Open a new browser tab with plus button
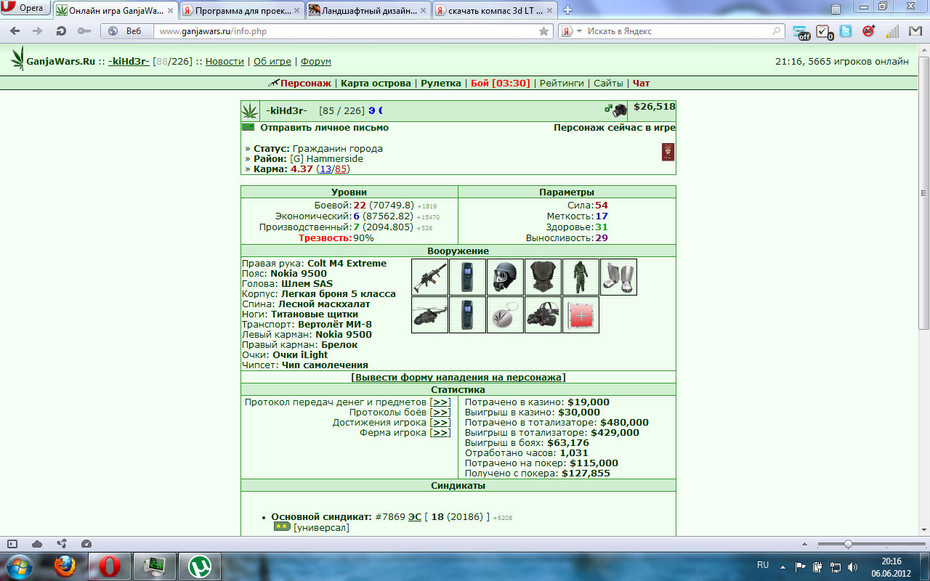This screenshot has width=930, height=581. 568,10
